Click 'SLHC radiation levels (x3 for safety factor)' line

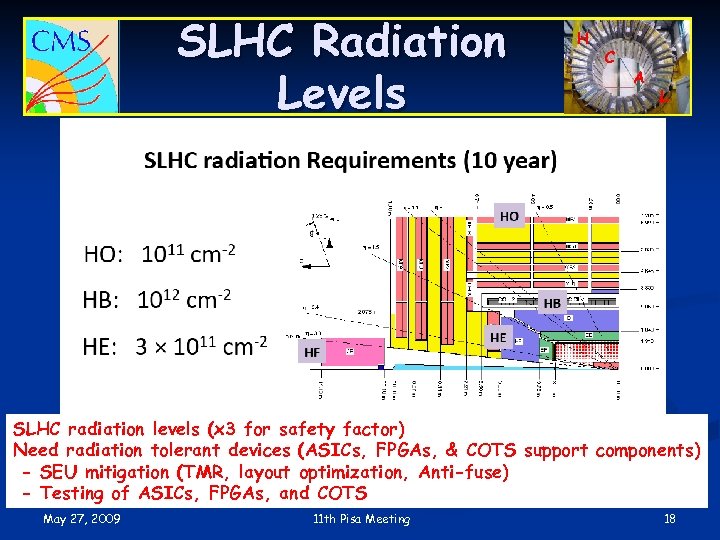(x=209, y=429)
